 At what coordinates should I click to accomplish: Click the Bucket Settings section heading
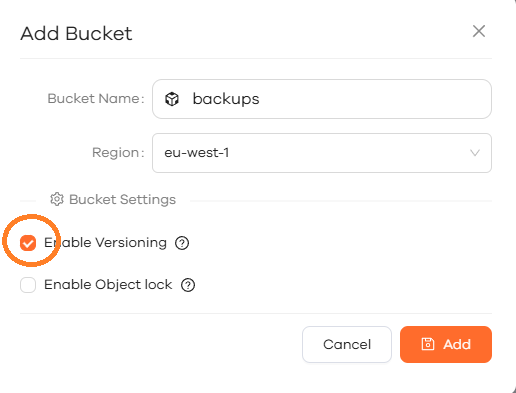[122, 199]
